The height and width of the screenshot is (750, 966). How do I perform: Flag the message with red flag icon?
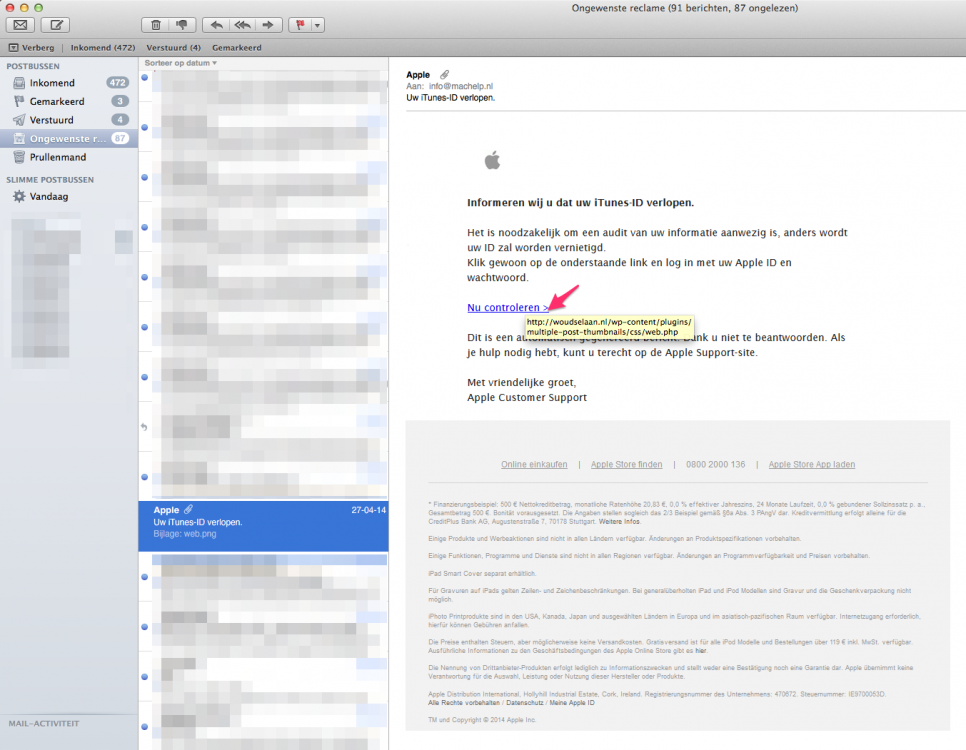coord(300,25)
